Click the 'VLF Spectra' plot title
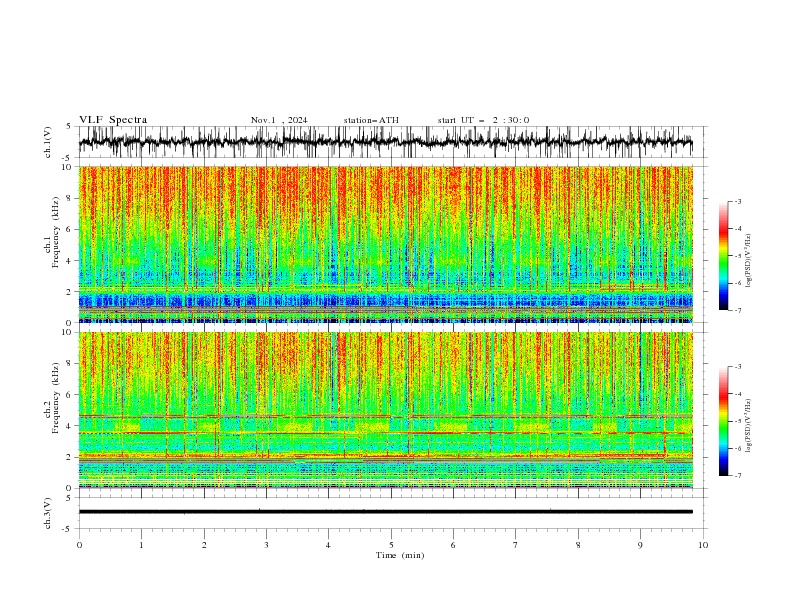792x612 pixels. click(113, 120)
